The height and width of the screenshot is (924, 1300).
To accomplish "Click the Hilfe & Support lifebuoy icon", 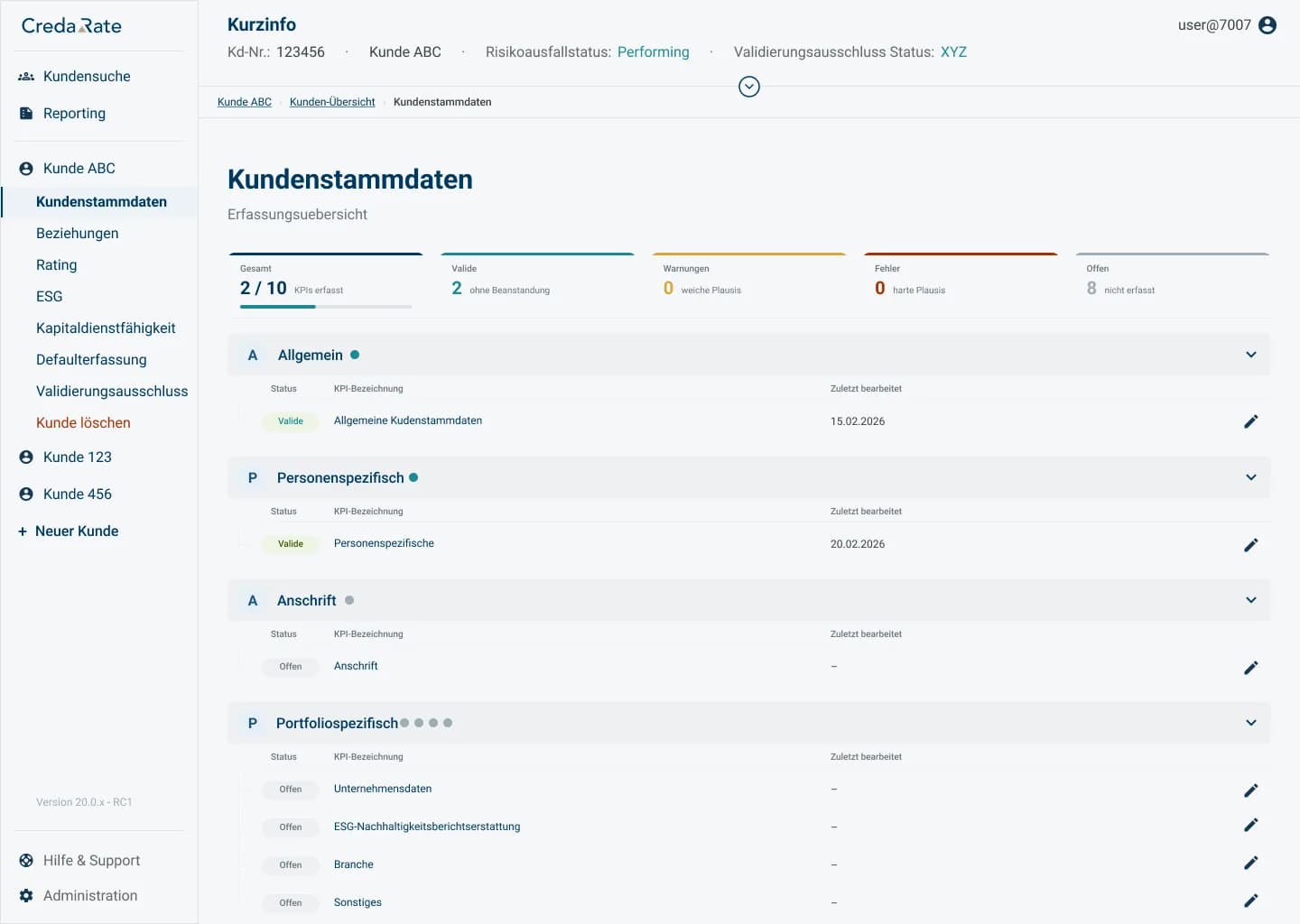I will pos(26,861).
